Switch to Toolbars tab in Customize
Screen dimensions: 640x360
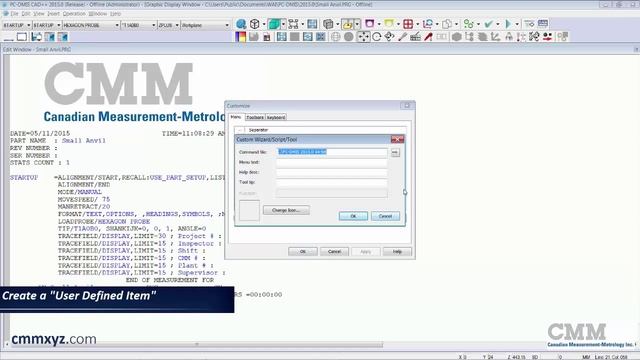point(255,118)
